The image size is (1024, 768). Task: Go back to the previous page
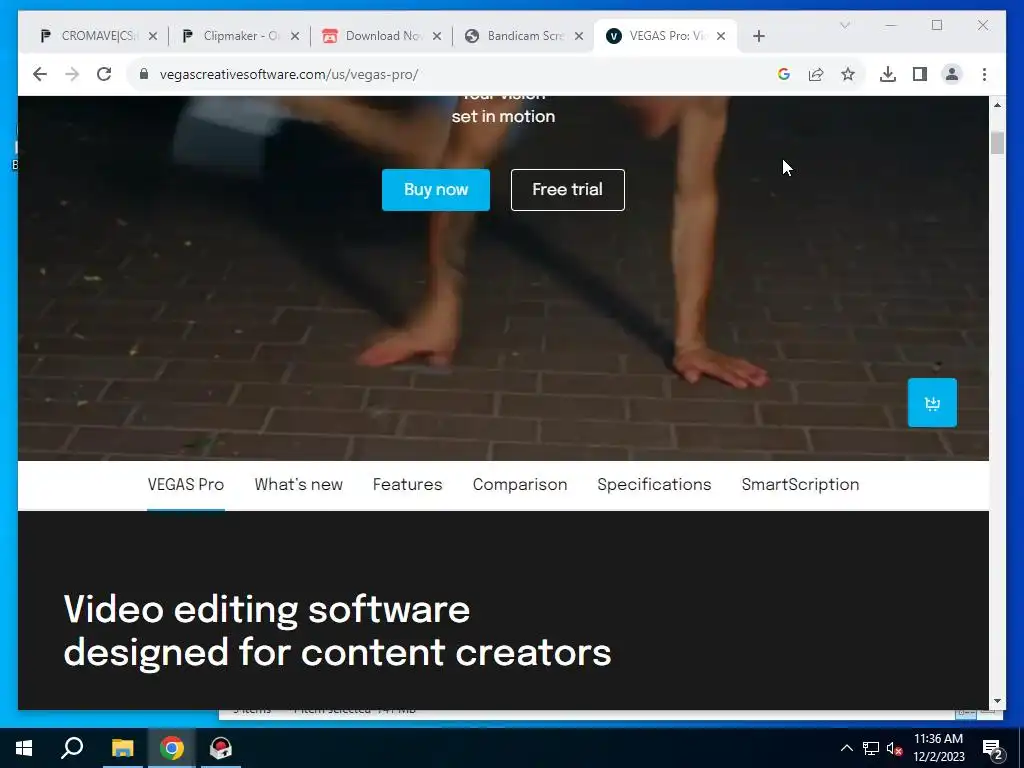pos(40,74)
